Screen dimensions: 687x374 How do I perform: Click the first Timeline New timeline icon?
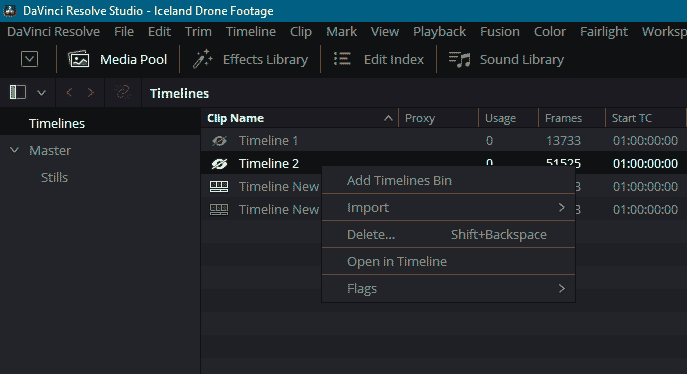pyautogui.click(x=219, y=187)
